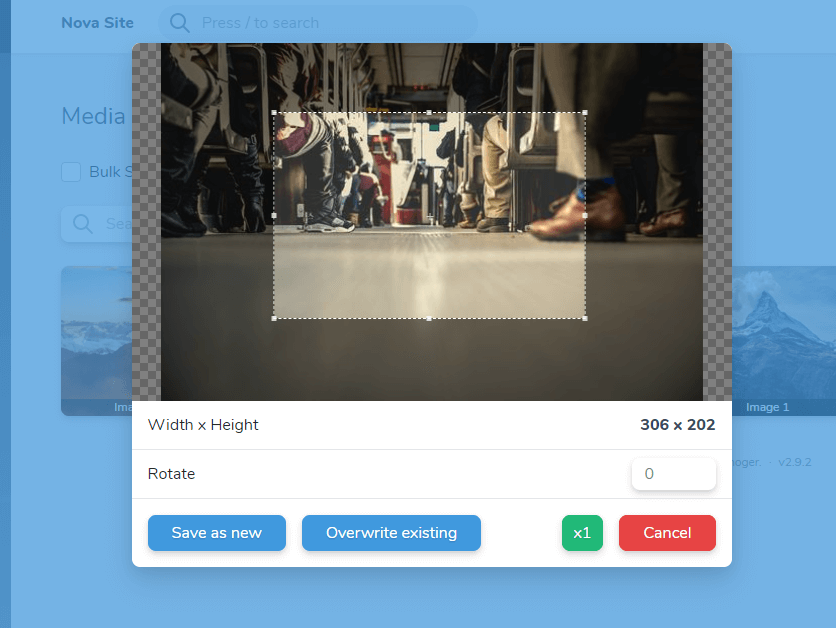Click the Save as new button
The image size is (836, 628).
tap(217, 533)
